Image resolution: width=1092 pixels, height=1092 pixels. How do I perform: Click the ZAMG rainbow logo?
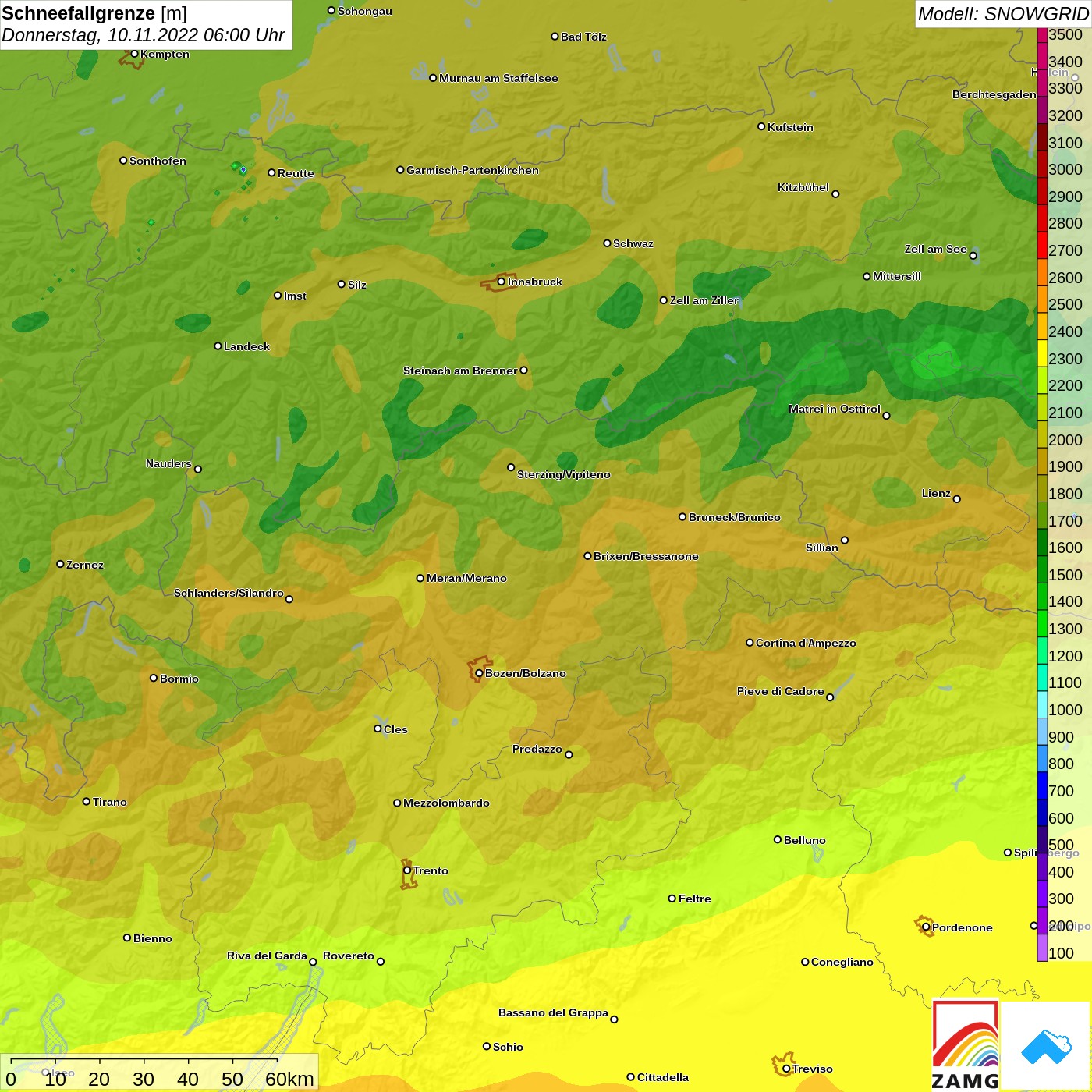click(x=966, y=1045)
